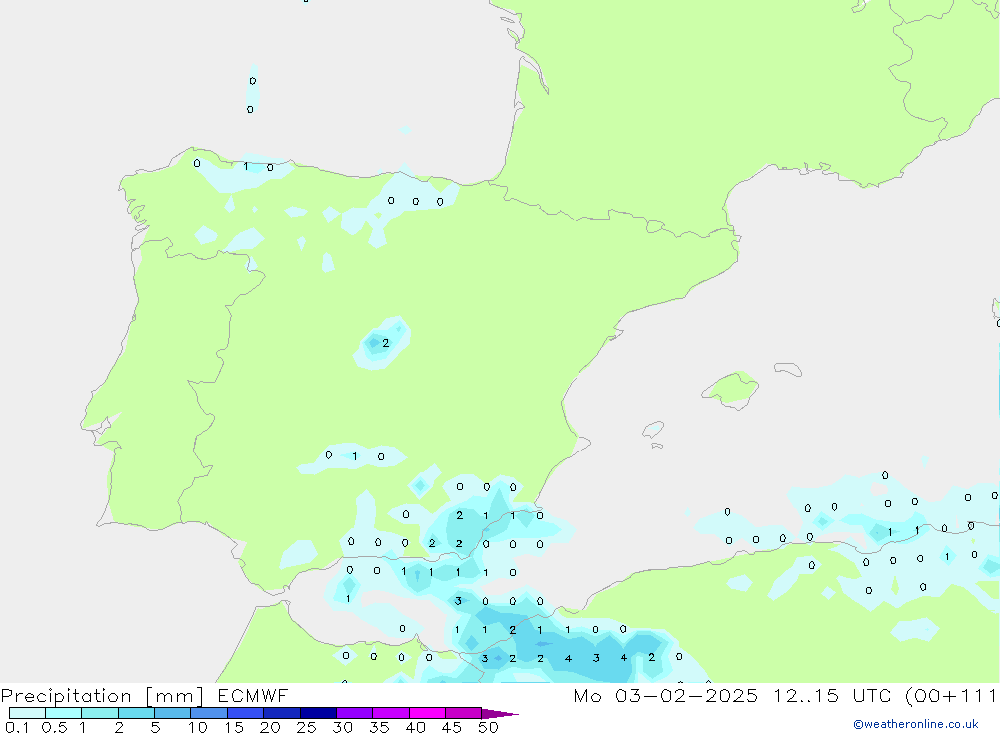Click the '25' legend scale label

click(306, 727)
